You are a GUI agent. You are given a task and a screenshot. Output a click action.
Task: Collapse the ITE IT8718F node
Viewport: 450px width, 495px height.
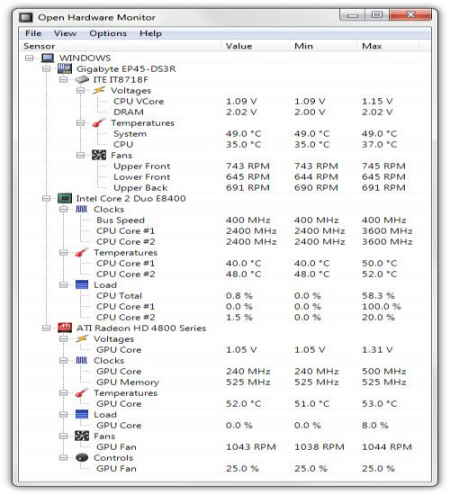pyautogui.click(x=63, y=80)
